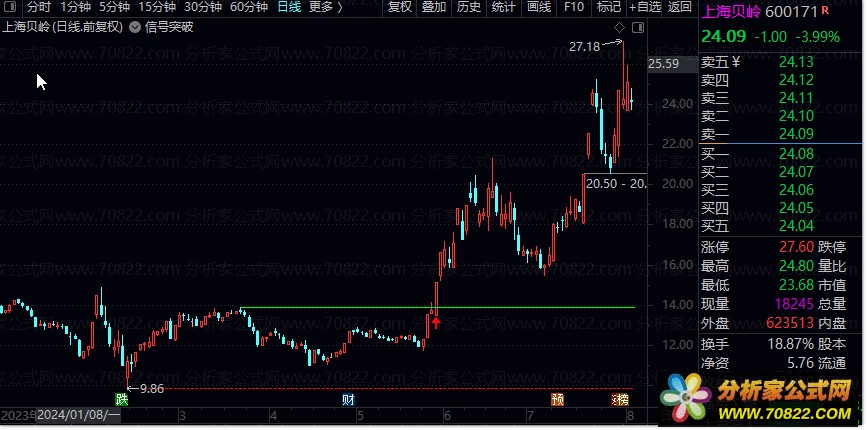Image resolution: width=868 pixels, height=430 pixels.
Task: Open the 复权 adjustment options
Action: coord(400,7)
